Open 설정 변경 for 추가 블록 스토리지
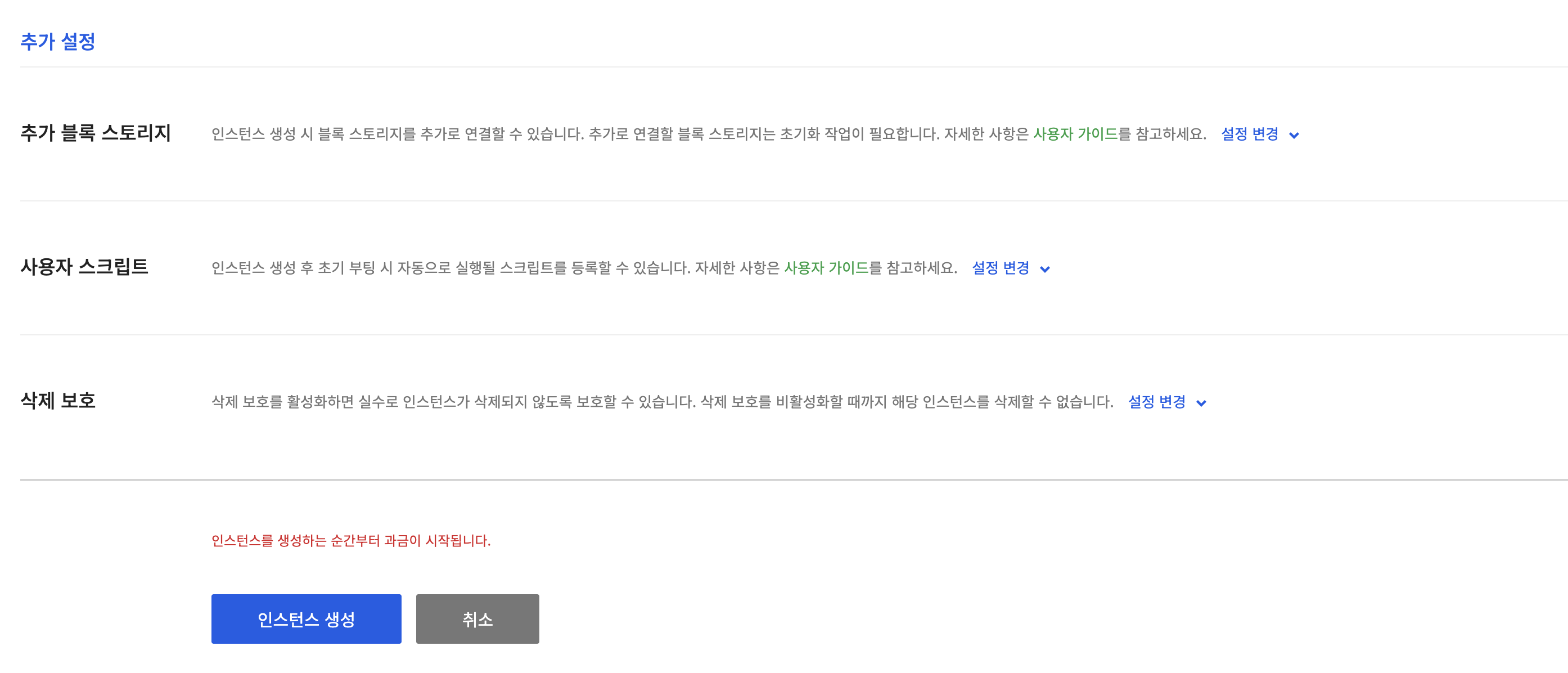The image size is (1568, 673). (x=1250, y=134)
